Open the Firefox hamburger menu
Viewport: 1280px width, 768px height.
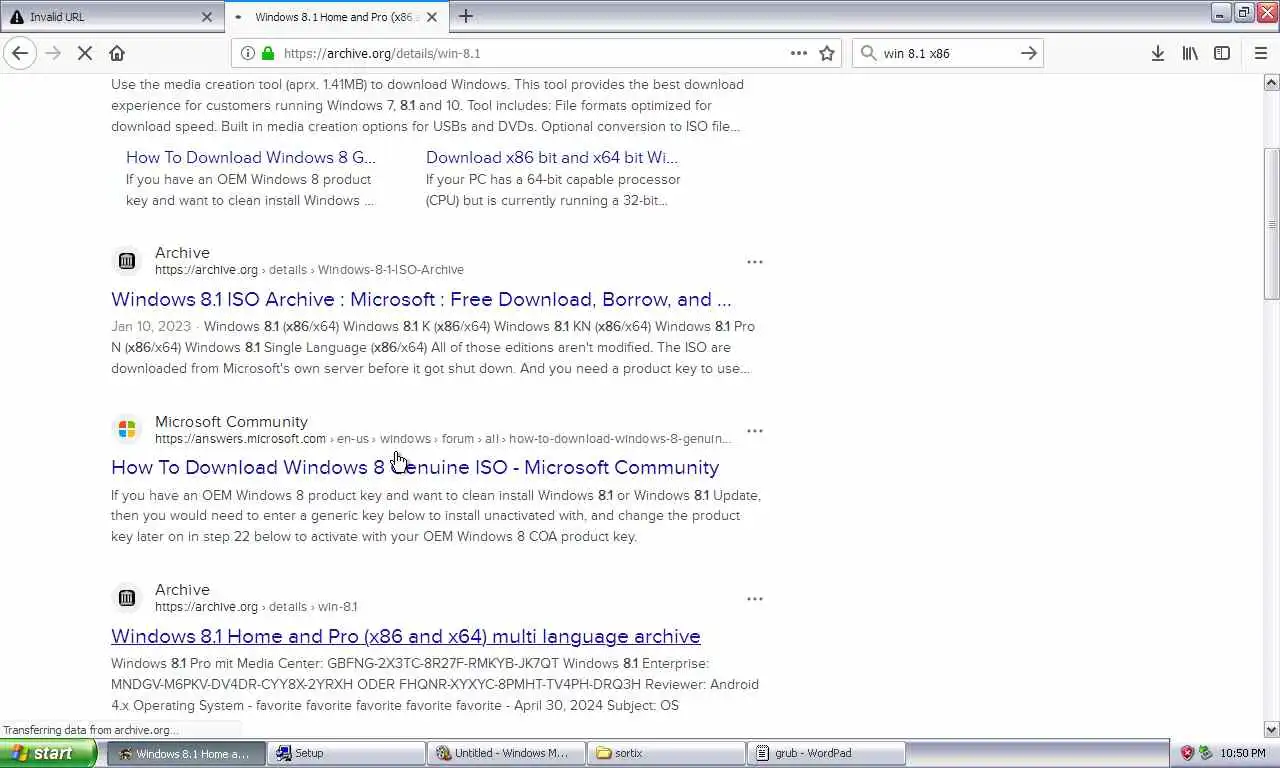click(1260, 53)
